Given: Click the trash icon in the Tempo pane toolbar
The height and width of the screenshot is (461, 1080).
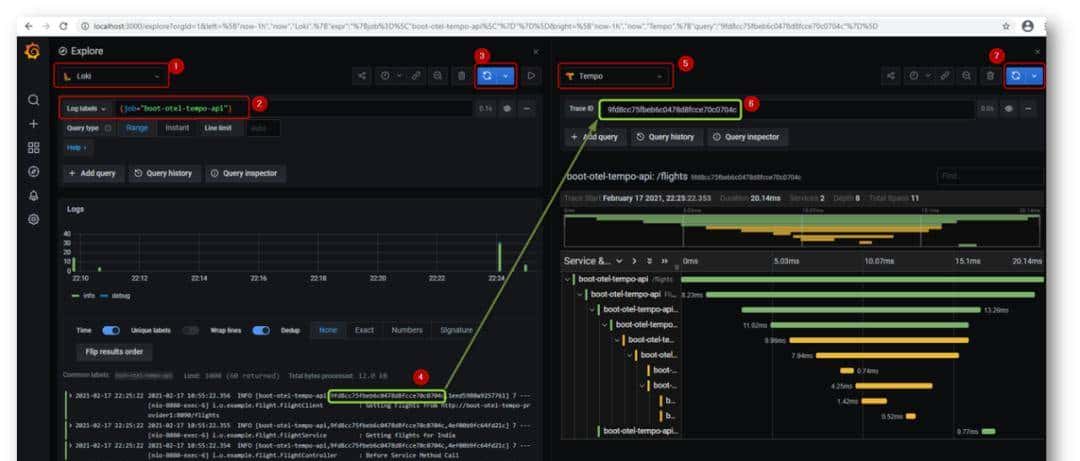Looking at the screenshot, I should tap(990, 75).
